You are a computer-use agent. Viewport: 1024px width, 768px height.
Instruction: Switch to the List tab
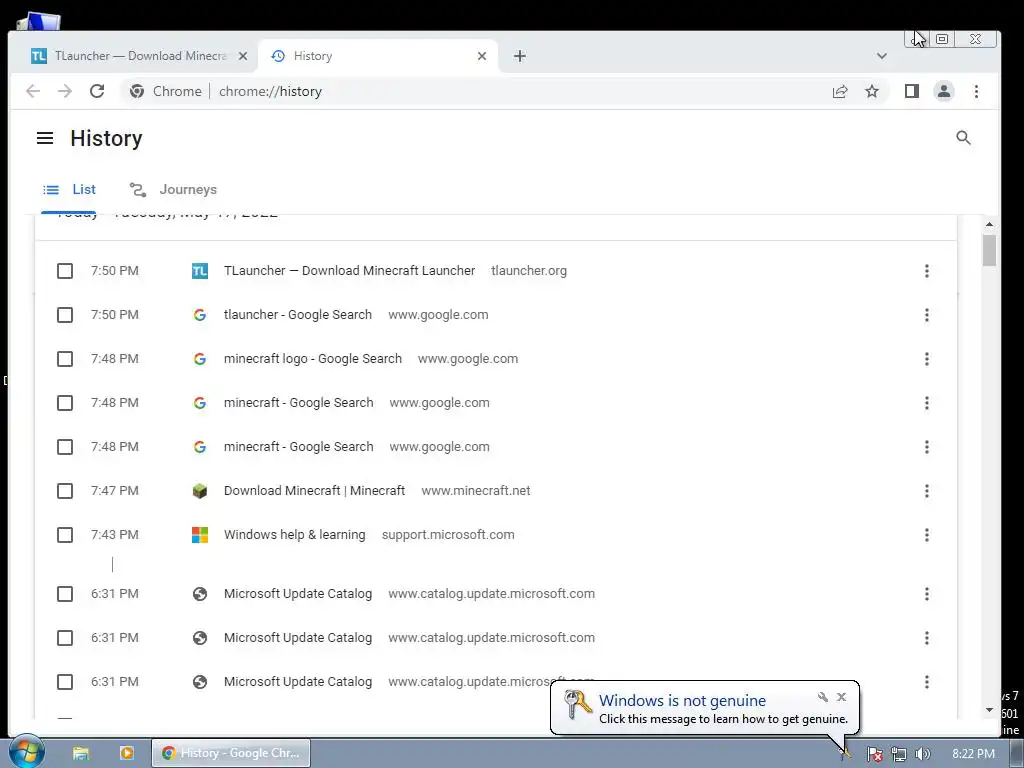point(69,189)
